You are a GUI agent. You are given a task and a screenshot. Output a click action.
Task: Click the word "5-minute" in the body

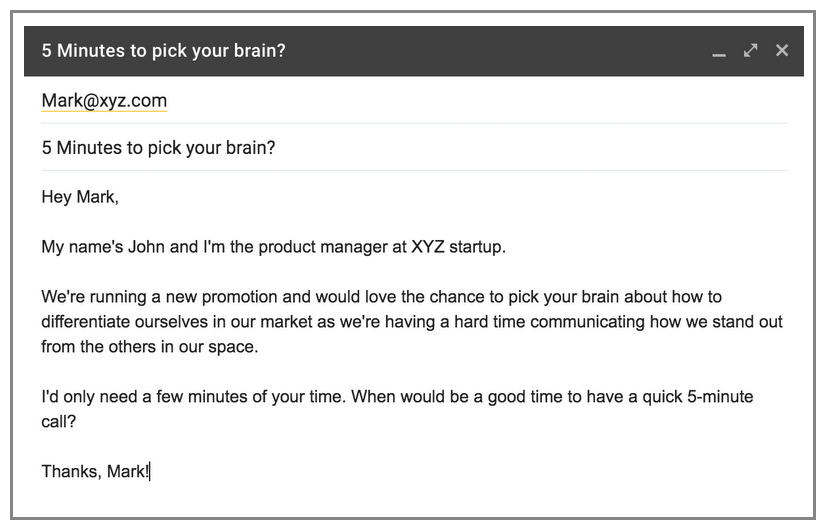(x=720, y=397)
